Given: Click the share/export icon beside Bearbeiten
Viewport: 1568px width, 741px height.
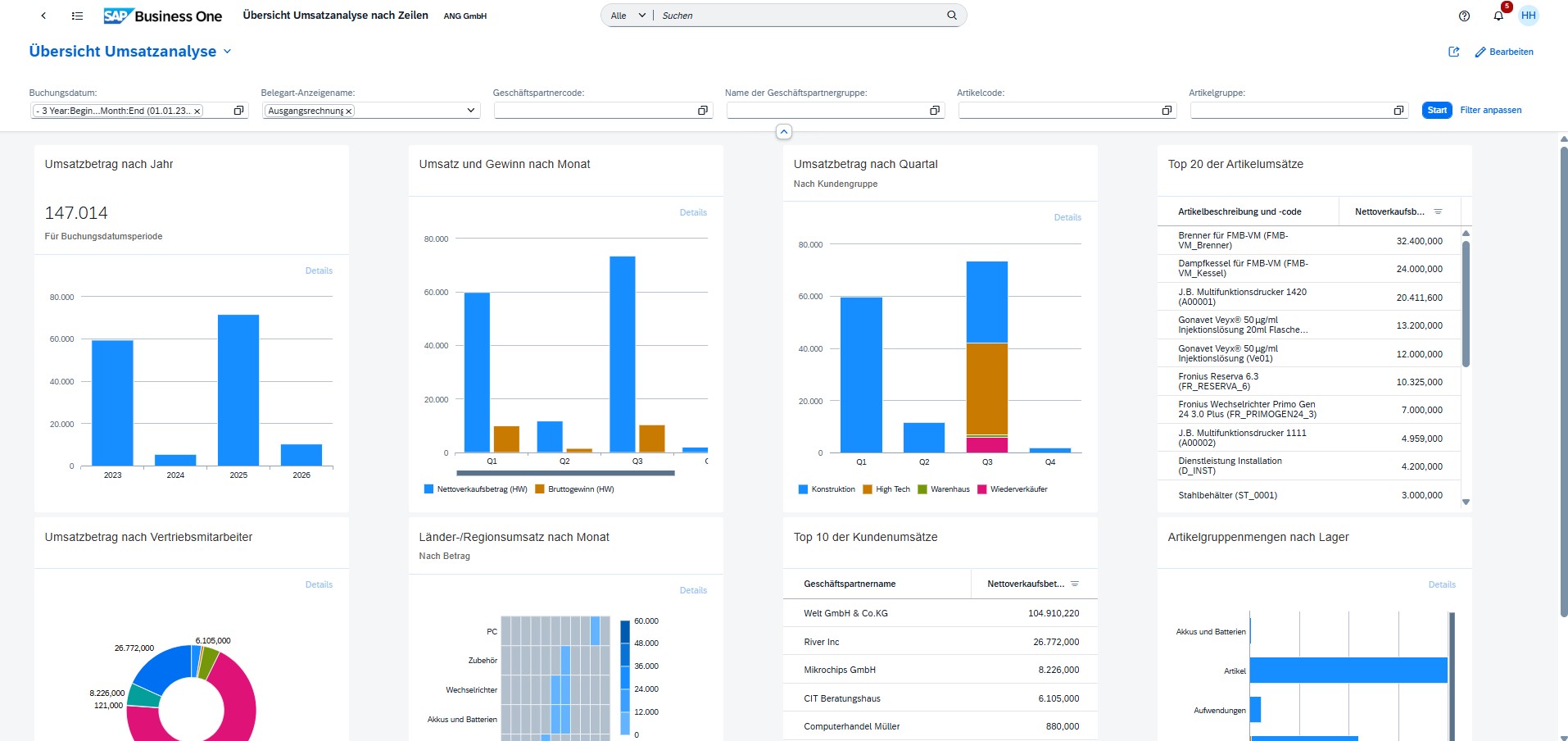Looking at the screenshot, I should 1453,52.
